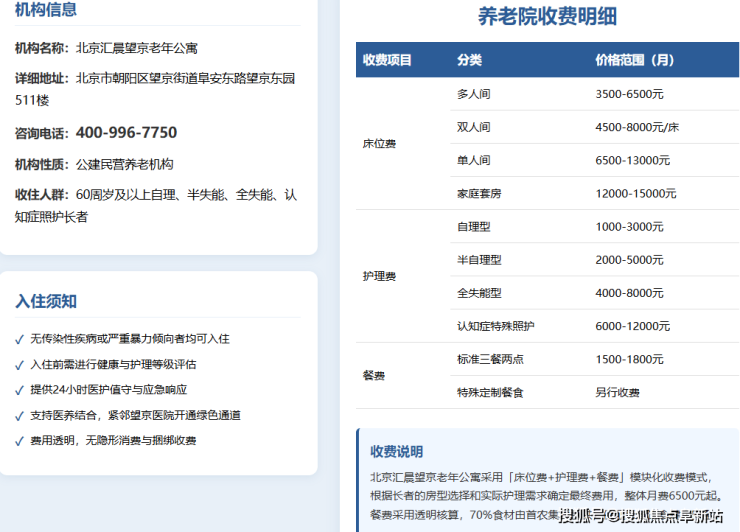Select text 提供24小时医护值守与应急响应

click(109, 389)
